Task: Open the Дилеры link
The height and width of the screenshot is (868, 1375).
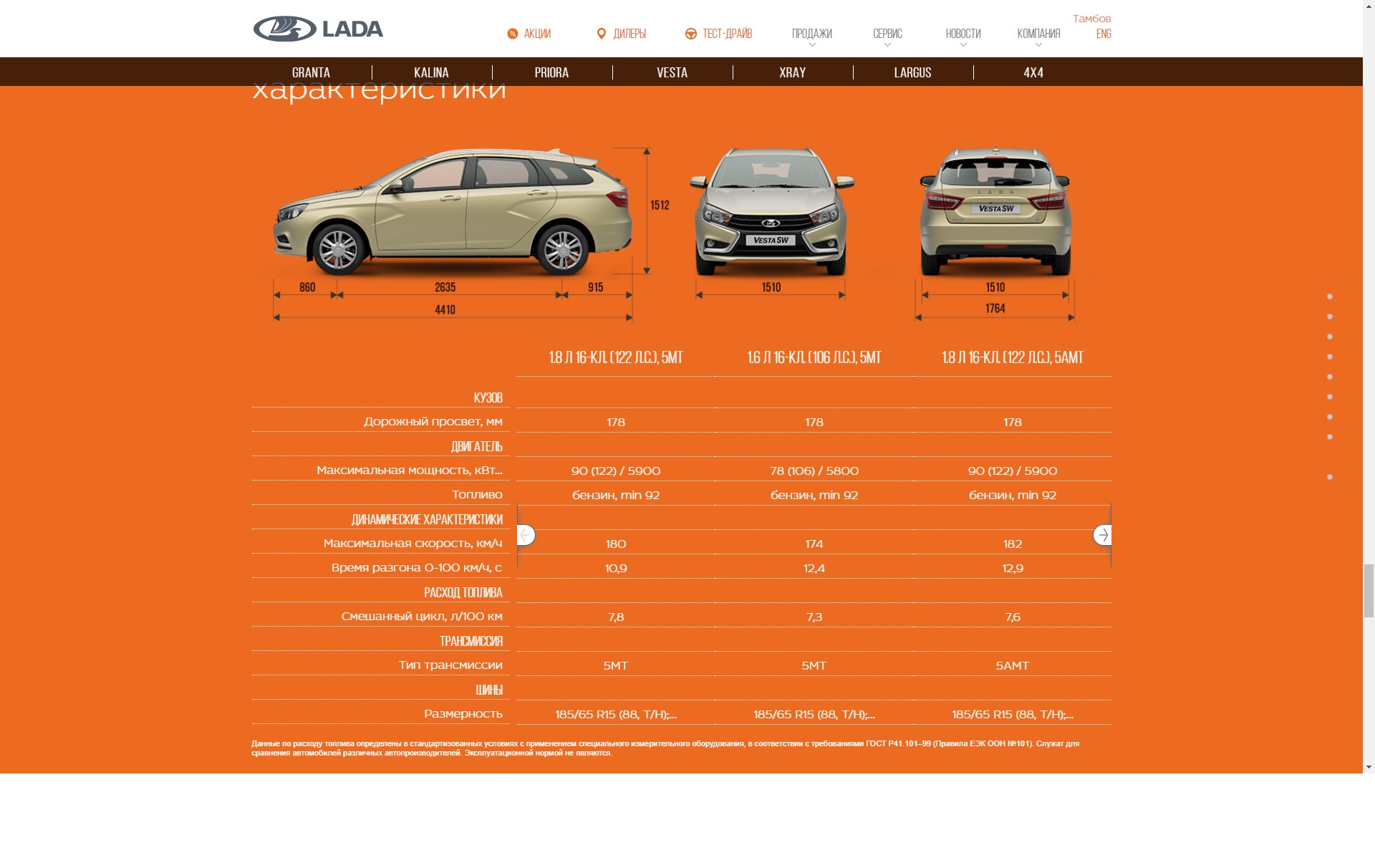Action: click(629, 34)
